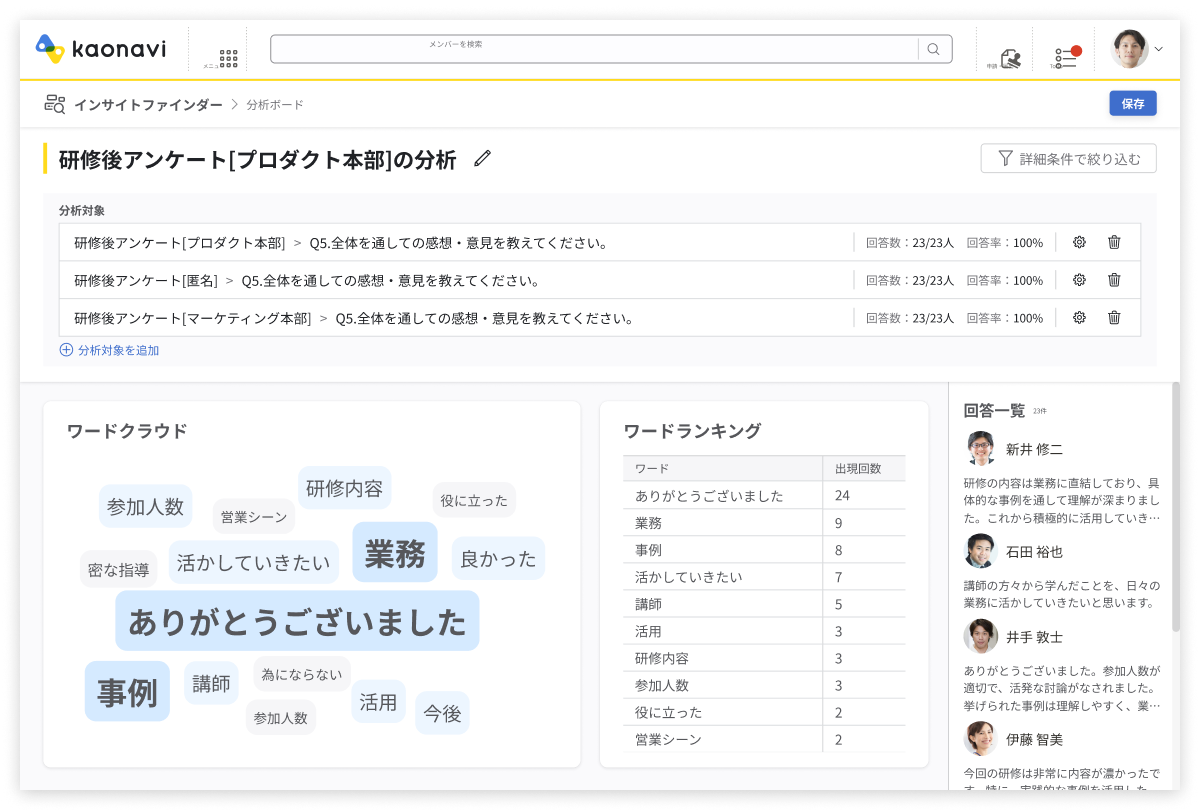This screenshot has width=1200, height=810.
Task: Select the 研修後アンケート[プロダクト本部] target row
Action: (x=600, y=242)
